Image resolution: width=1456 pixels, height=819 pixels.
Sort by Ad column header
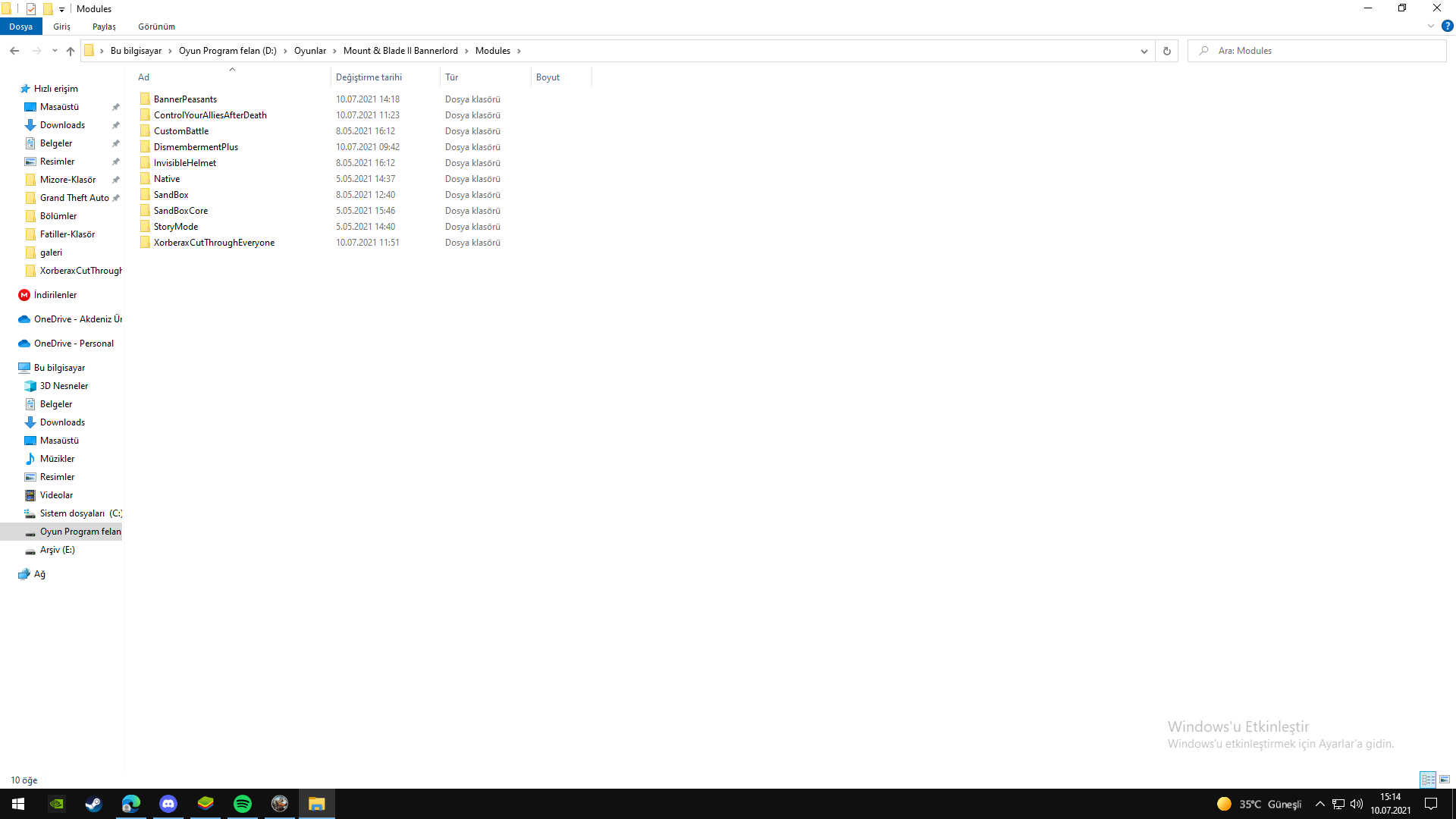232,77
